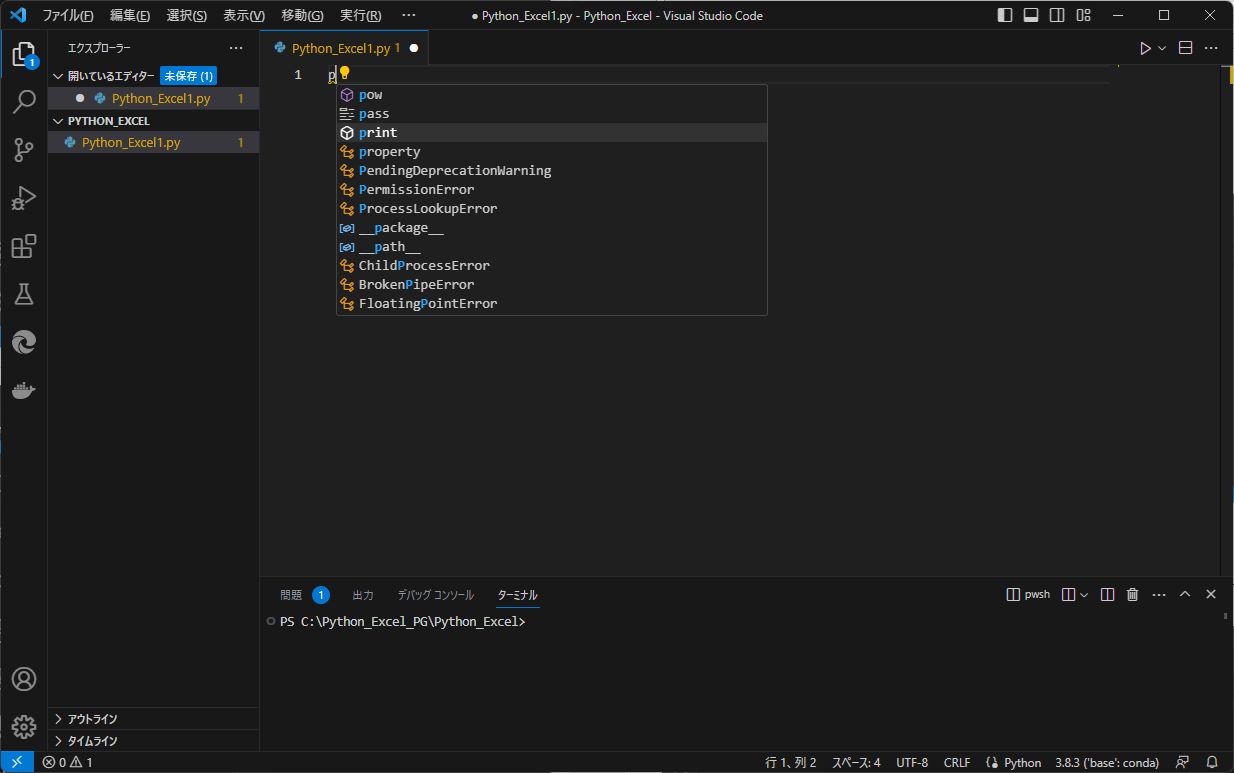1234x773 pixels.
Task: Switch to the Output tab (出力)
Action: (x=363, y=595)
